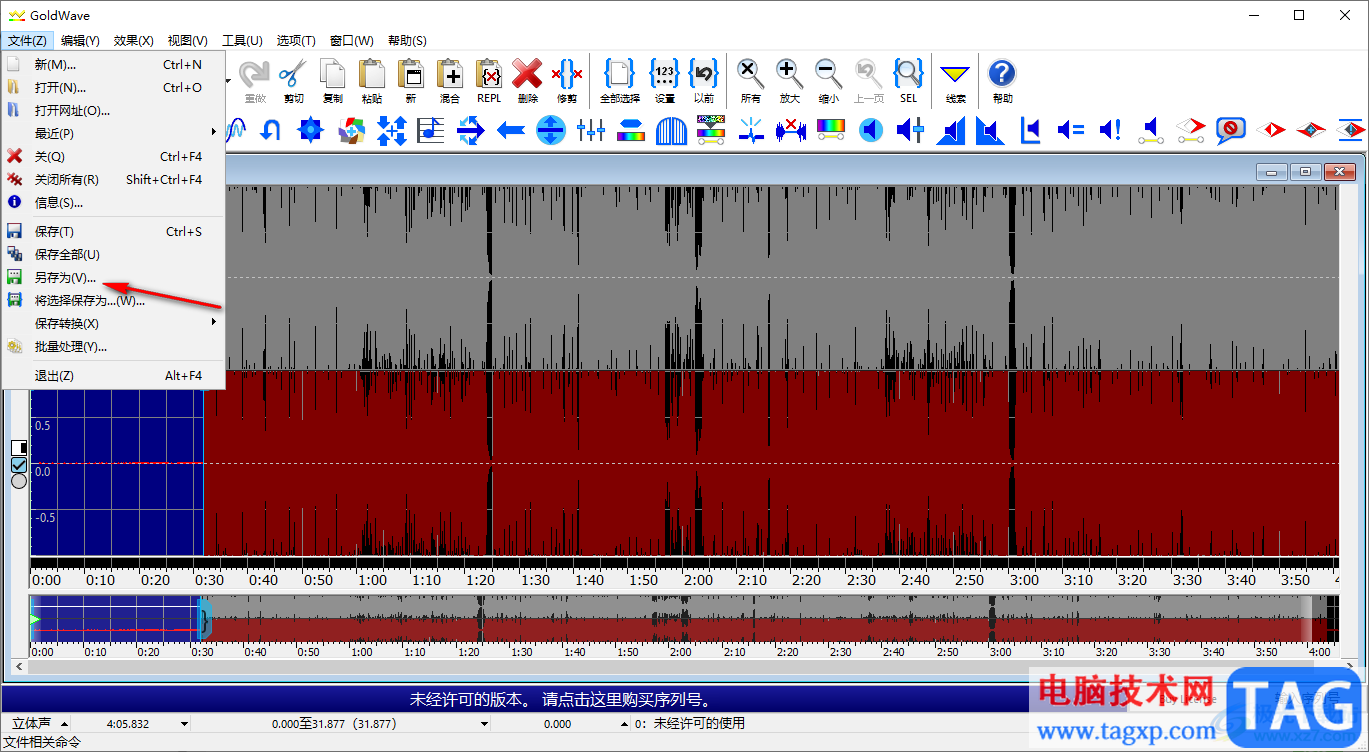The height and width of the screenshot is (752, 1369).
Task: Expand the Recent (最近) submenu arrow
Action: tap(213, 133)
